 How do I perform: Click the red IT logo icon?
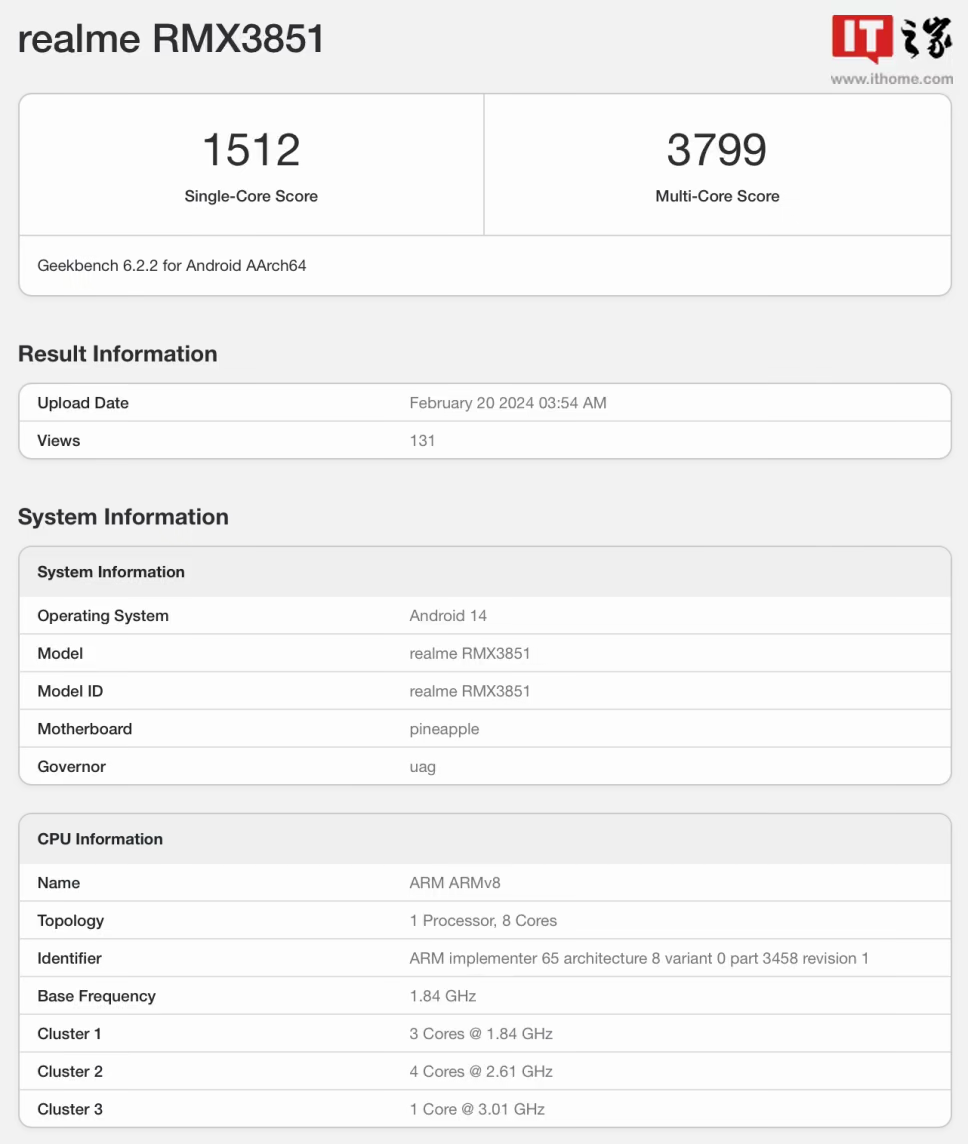[862, 40]
